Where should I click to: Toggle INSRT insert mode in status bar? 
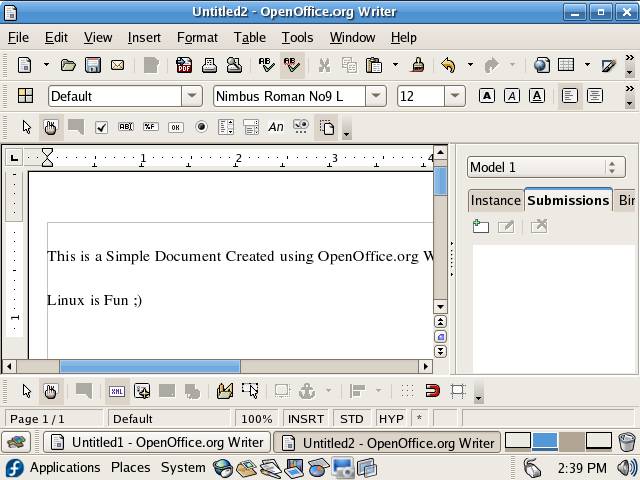(305, 419)
